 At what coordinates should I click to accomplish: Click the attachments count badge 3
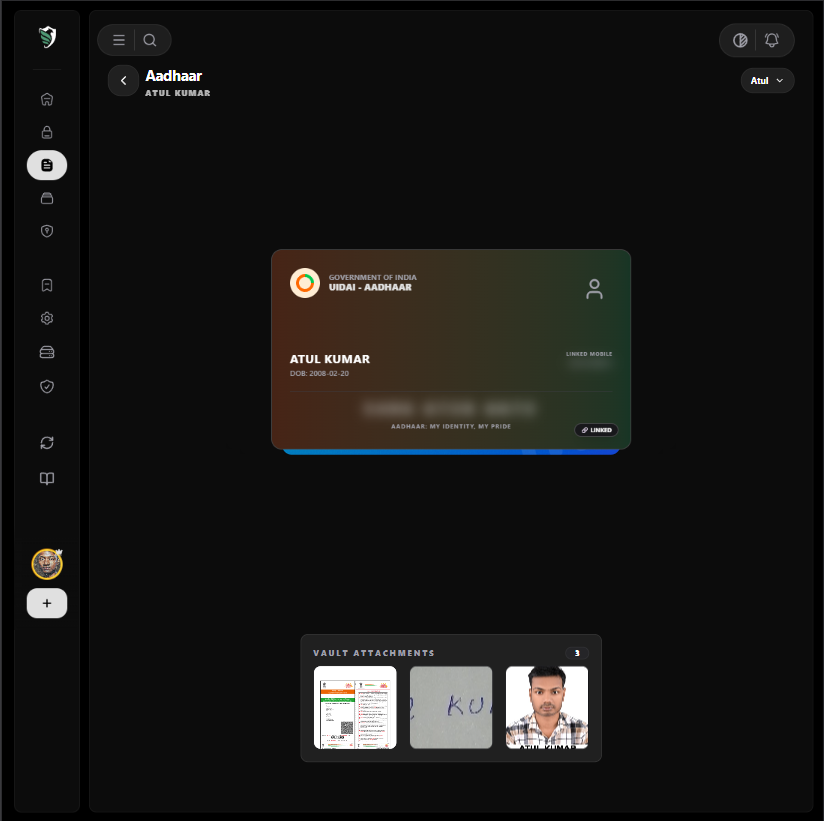(577, 653)
